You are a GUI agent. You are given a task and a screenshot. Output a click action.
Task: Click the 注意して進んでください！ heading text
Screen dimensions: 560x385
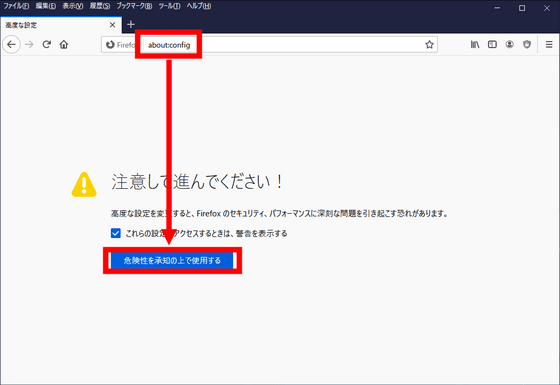(x=198, y=182)
